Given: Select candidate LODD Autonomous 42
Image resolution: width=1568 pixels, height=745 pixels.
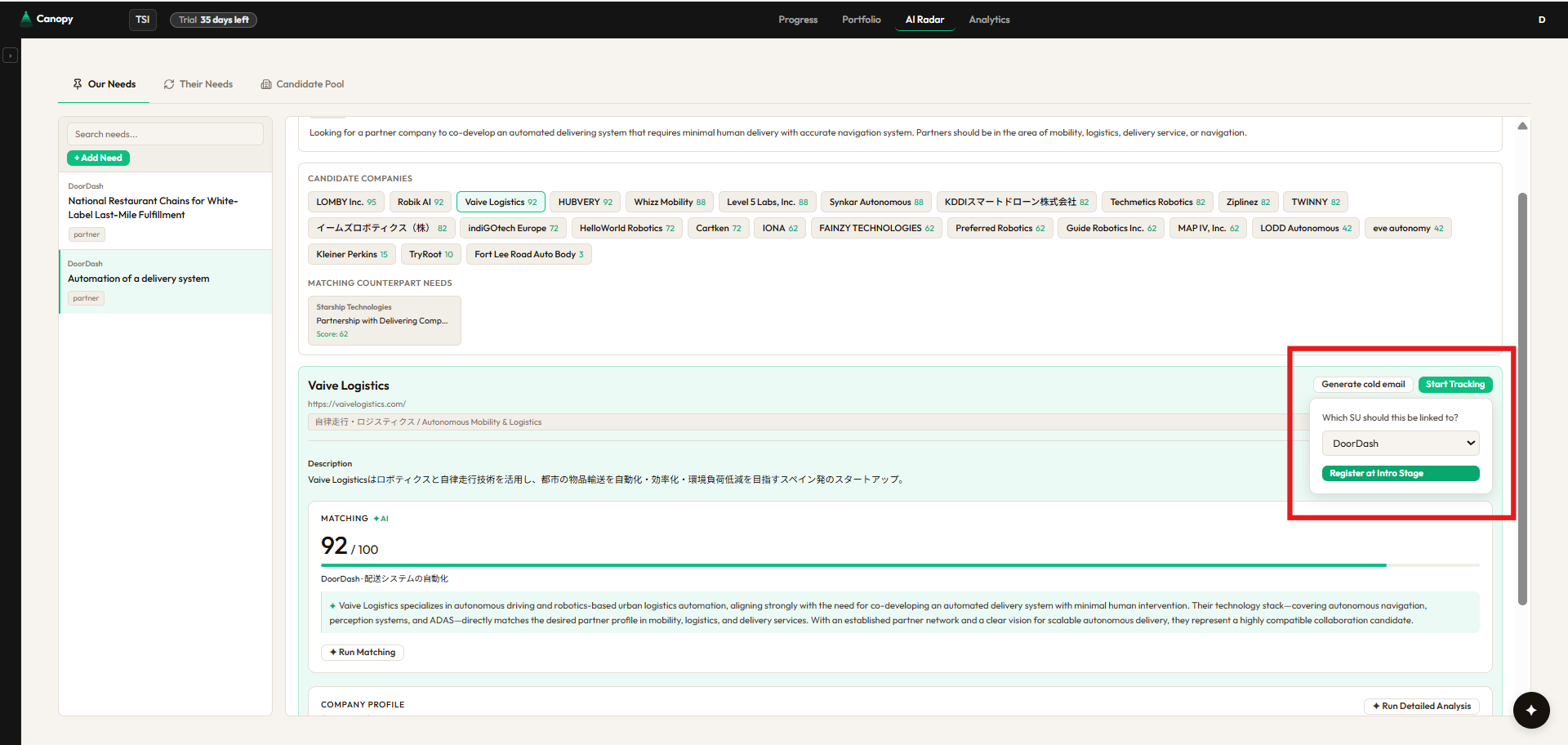Looking at the screenshot, I should pos(1306,228).
